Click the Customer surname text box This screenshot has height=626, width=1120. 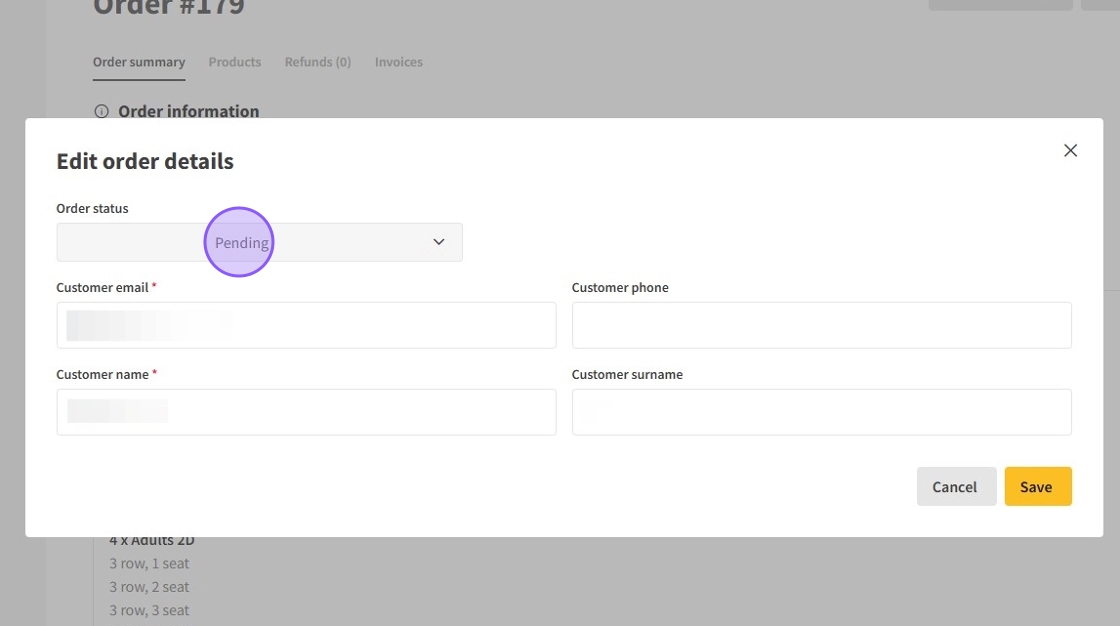tap(821, 412)
